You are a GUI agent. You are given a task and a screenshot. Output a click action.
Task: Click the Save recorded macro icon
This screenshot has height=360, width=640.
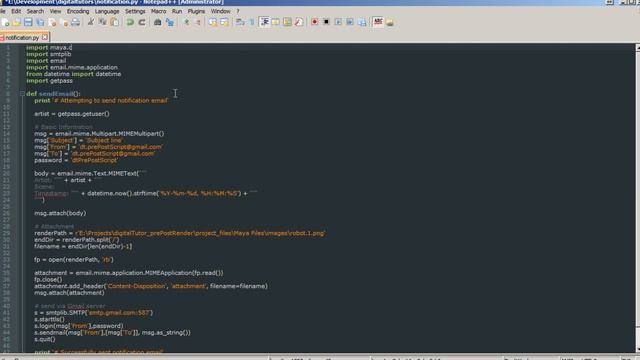pos(362,22)
